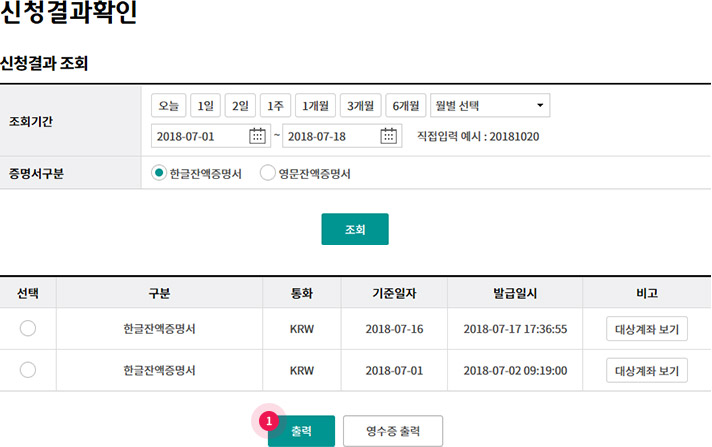
Task: Set period to 2일
Action: point(240,105)
